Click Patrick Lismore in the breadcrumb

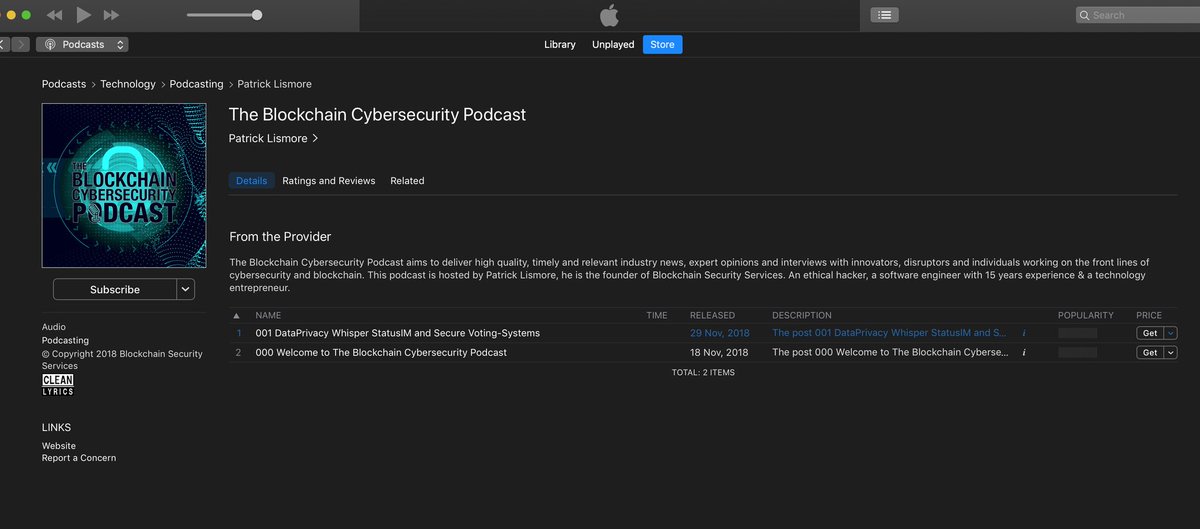(274, 84)
